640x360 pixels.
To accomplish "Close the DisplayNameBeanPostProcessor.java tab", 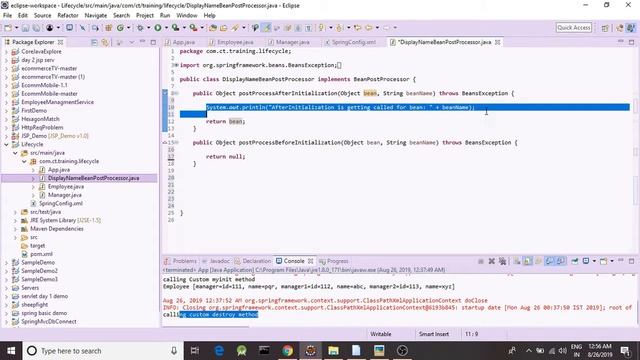I will click(x=498, y=42).
